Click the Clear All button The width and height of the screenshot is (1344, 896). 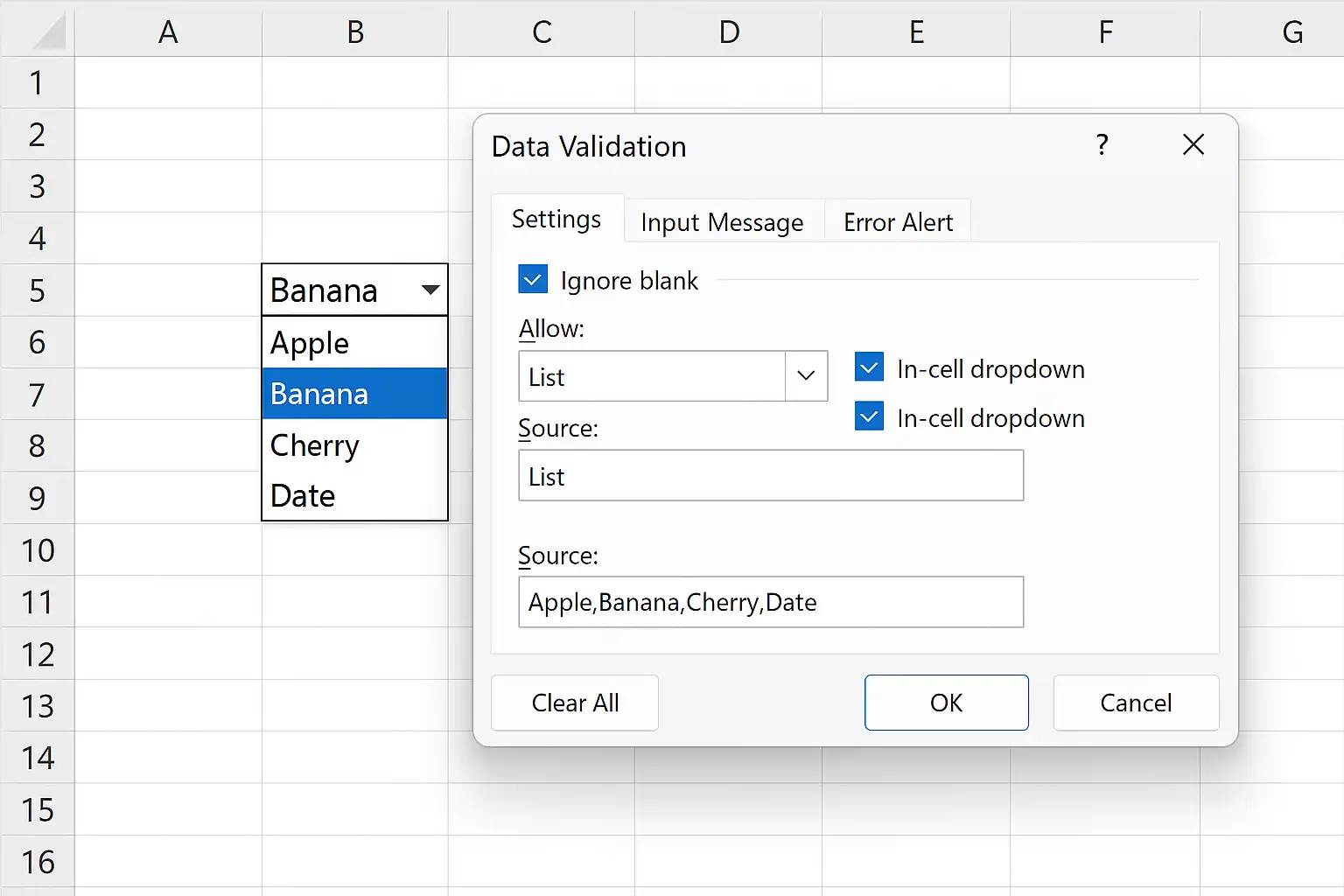tap(575, 703)
